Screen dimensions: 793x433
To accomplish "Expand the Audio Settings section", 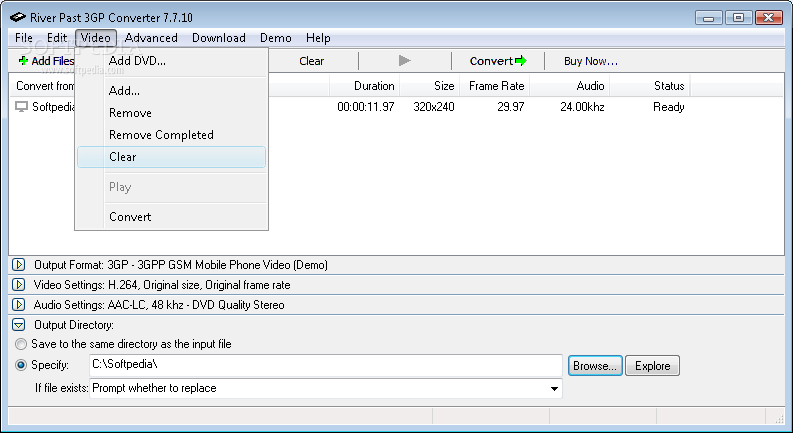I will [x=19, y=305].
